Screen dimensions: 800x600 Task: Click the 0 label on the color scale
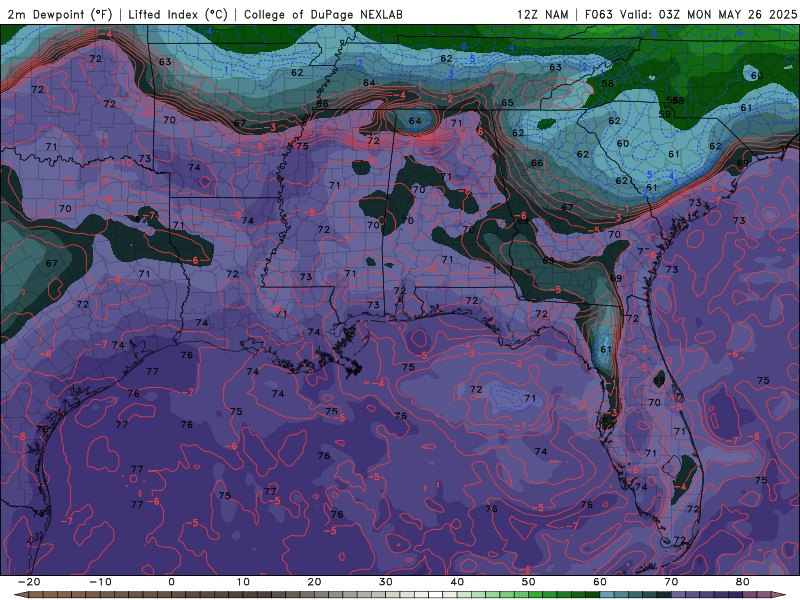tap(171, 582)
